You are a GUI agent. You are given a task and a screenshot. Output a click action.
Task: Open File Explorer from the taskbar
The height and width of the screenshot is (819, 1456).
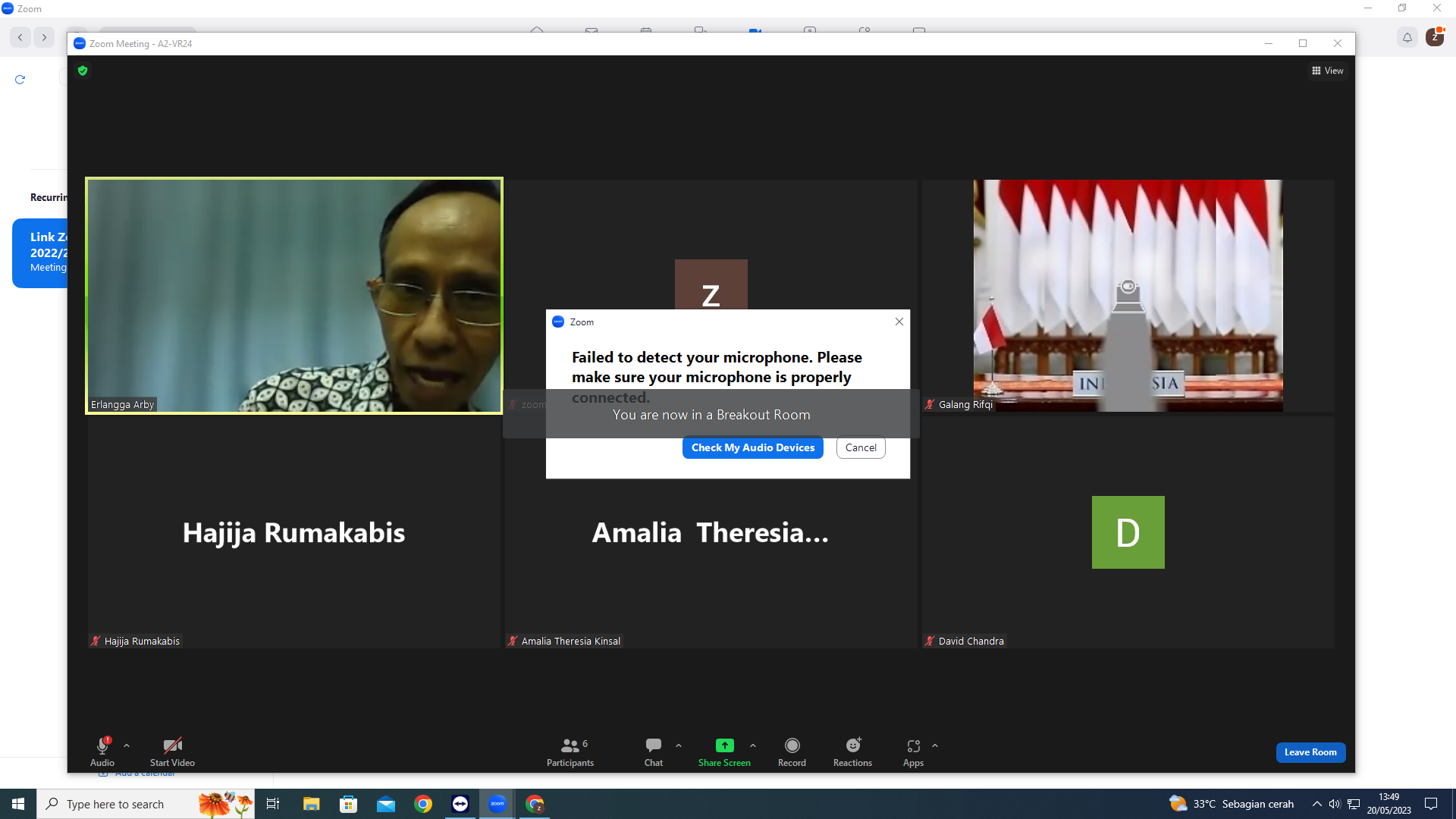point(311,804)
